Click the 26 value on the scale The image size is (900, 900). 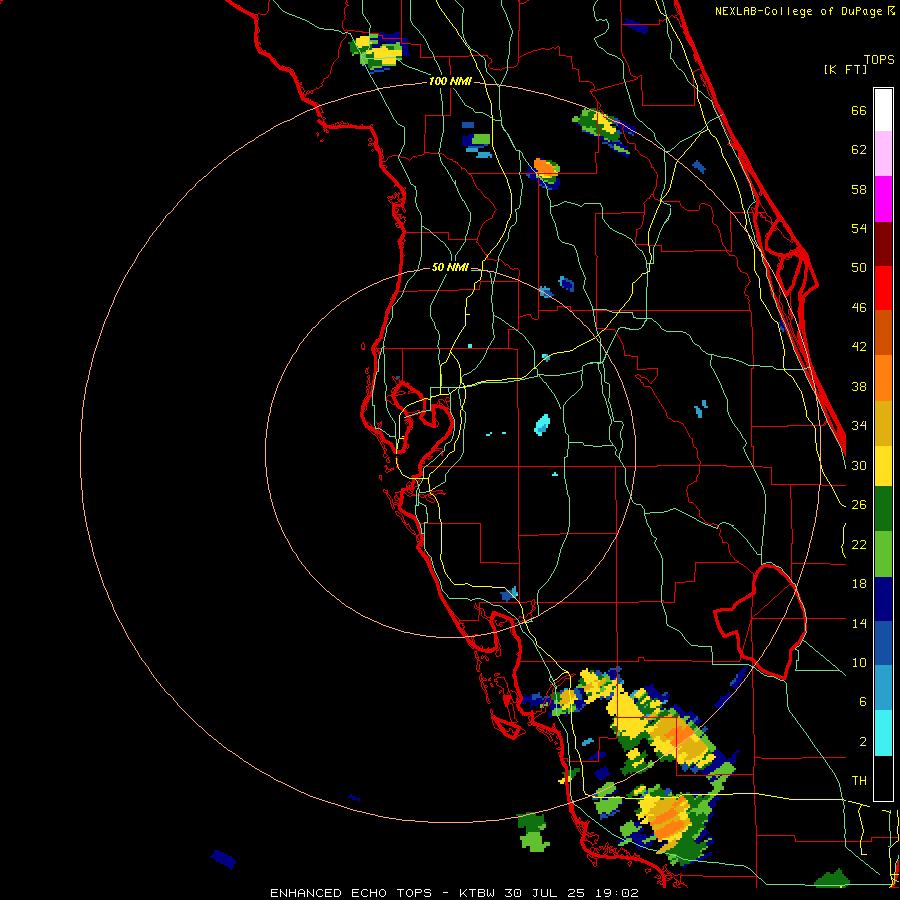pos(859,505)
